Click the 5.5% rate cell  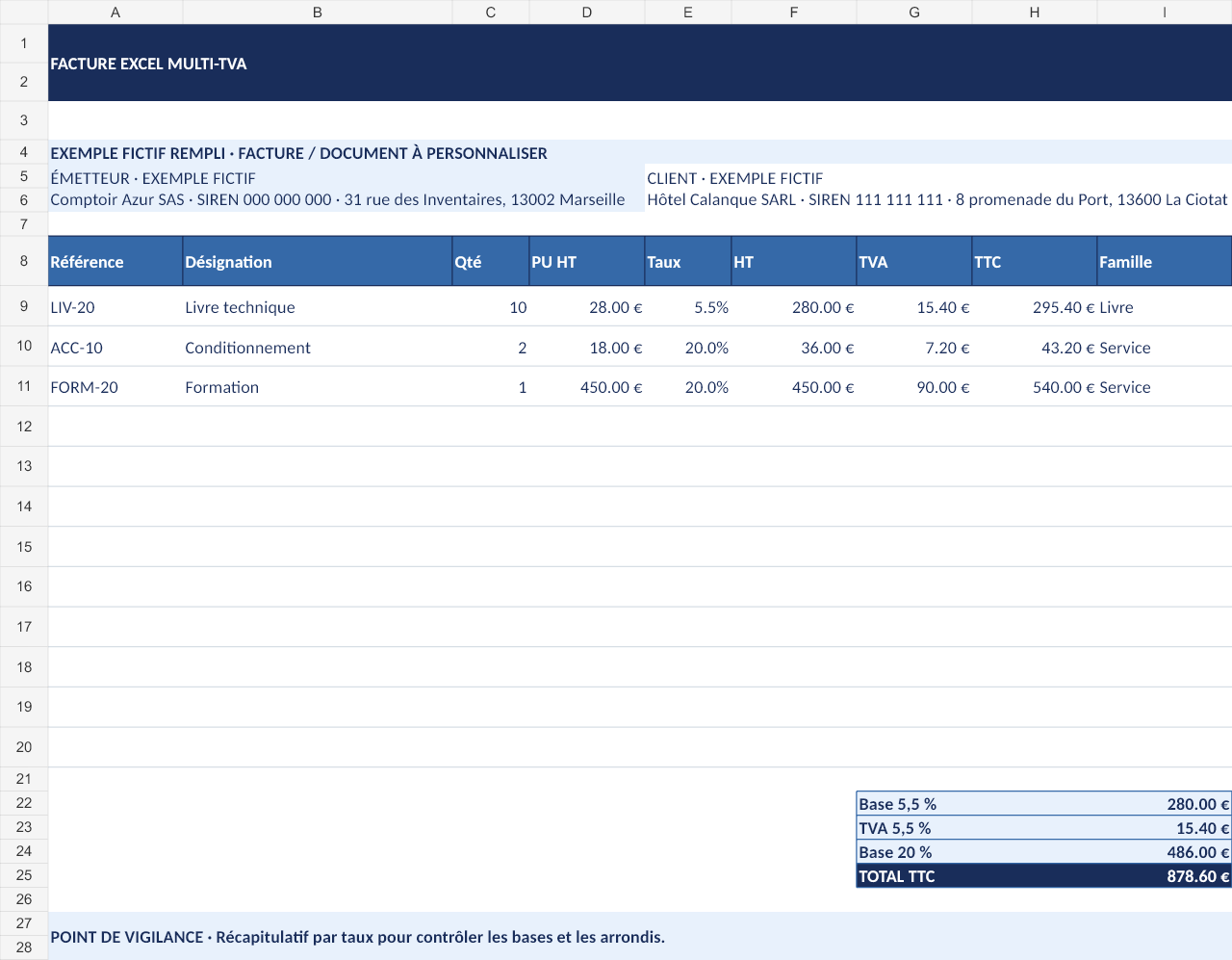(688, 307)
